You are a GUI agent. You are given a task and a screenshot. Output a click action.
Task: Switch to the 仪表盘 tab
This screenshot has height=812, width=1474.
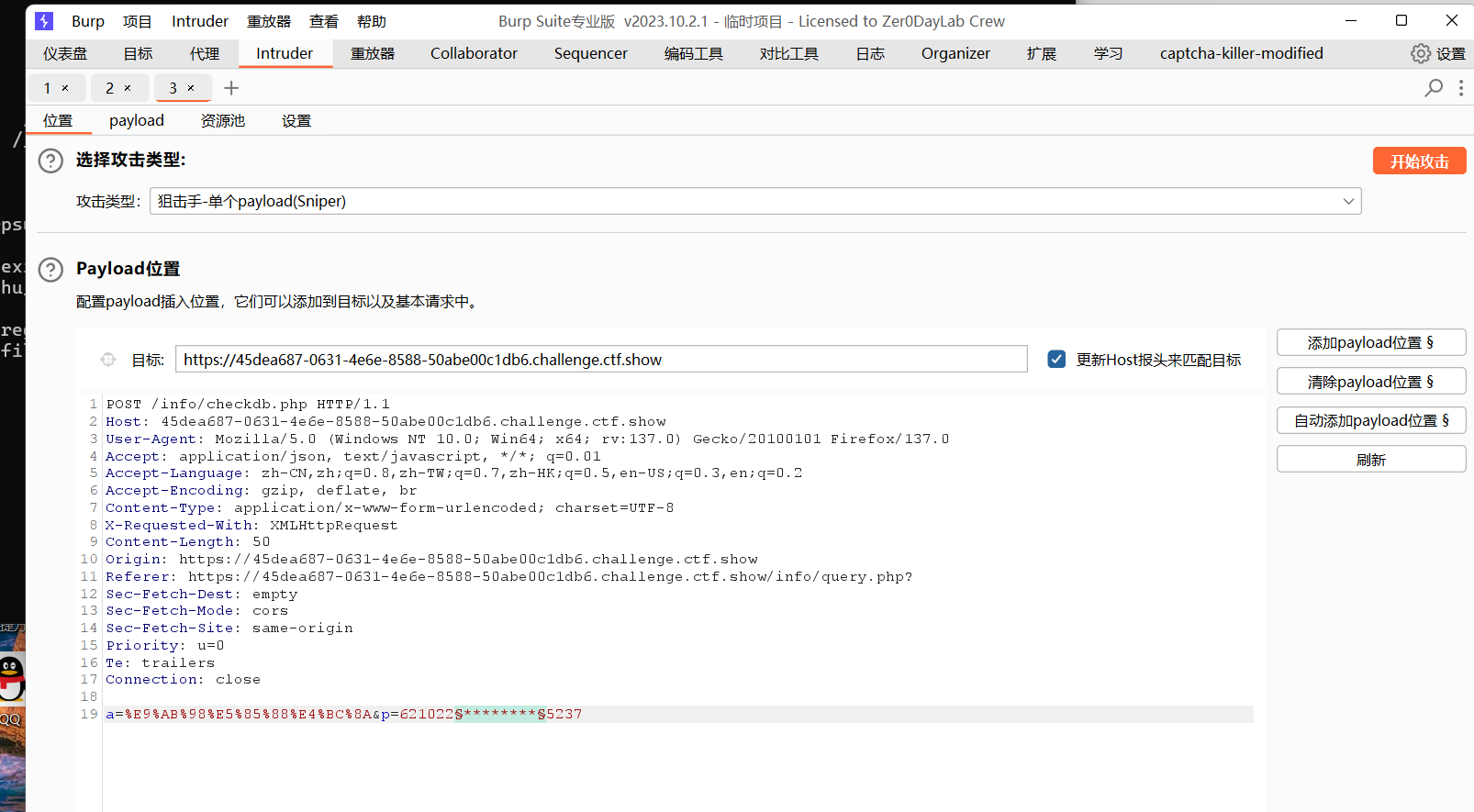(x=65, y=53)
